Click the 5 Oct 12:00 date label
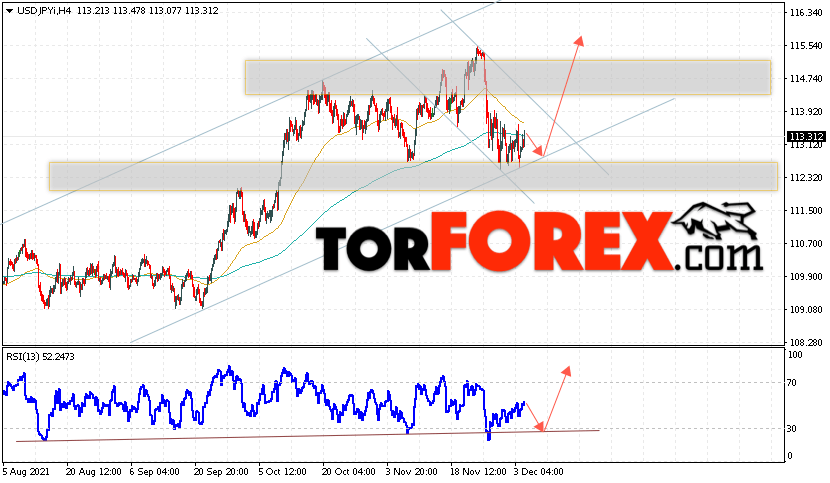The height and width of the screenshot is (483, 830). click(x=283, y=471)
